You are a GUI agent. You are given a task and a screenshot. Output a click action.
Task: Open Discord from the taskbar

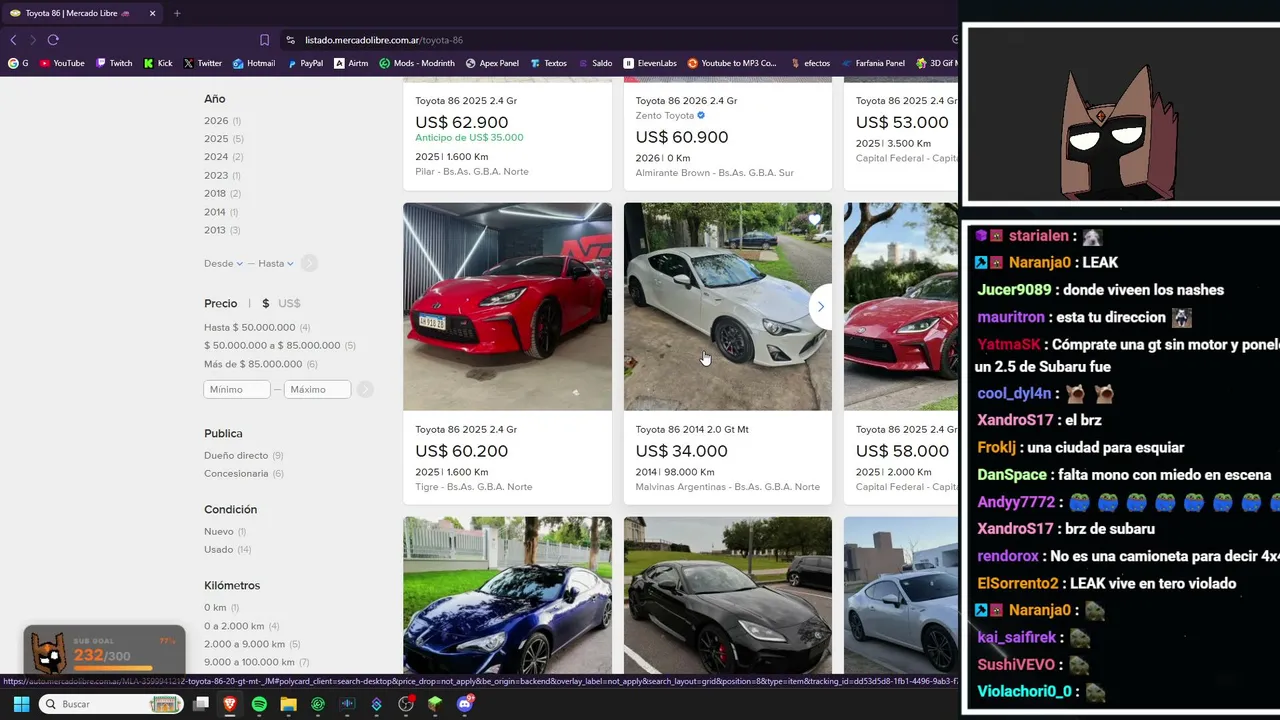point(464,704)
